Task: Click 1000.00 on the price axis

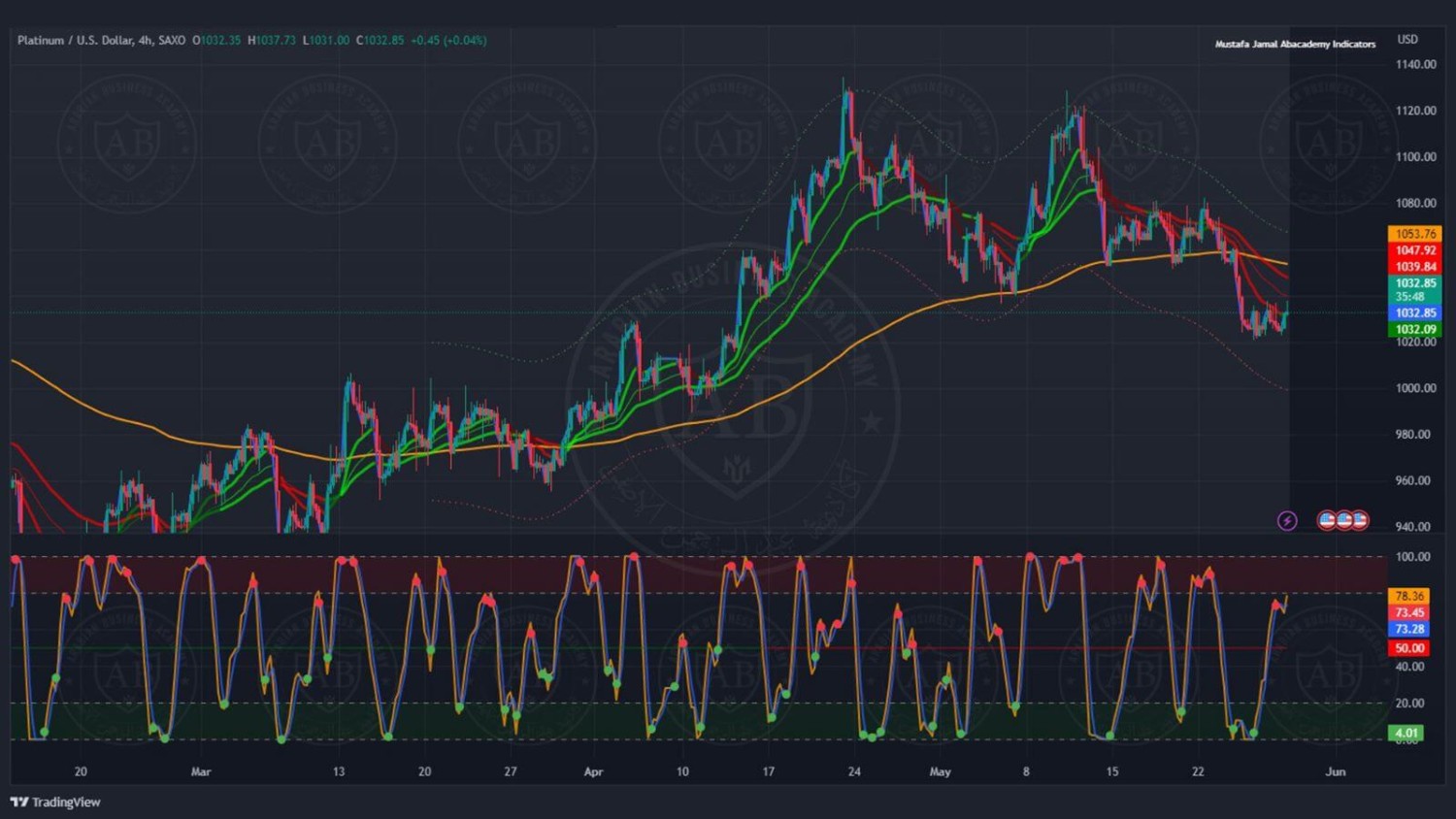Action: pos(1415,388)
